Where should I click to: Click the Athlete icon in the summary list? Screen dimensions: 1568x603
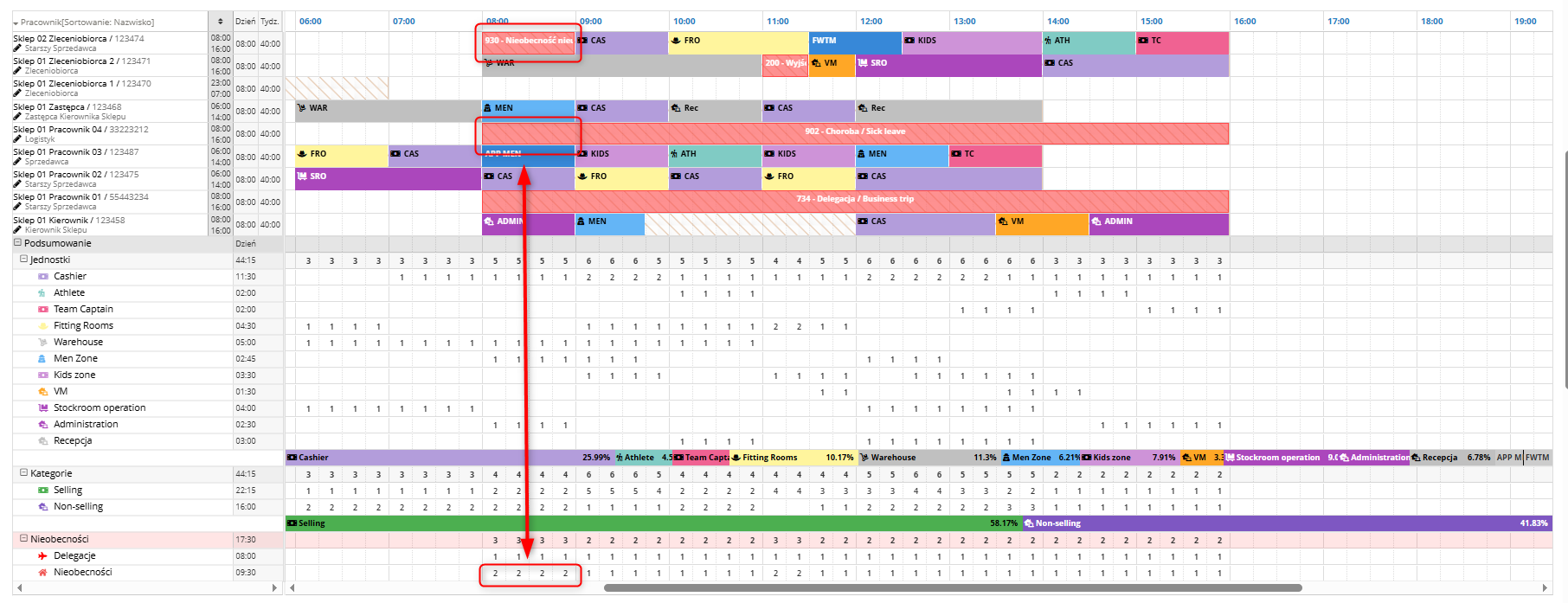(42, 293)
